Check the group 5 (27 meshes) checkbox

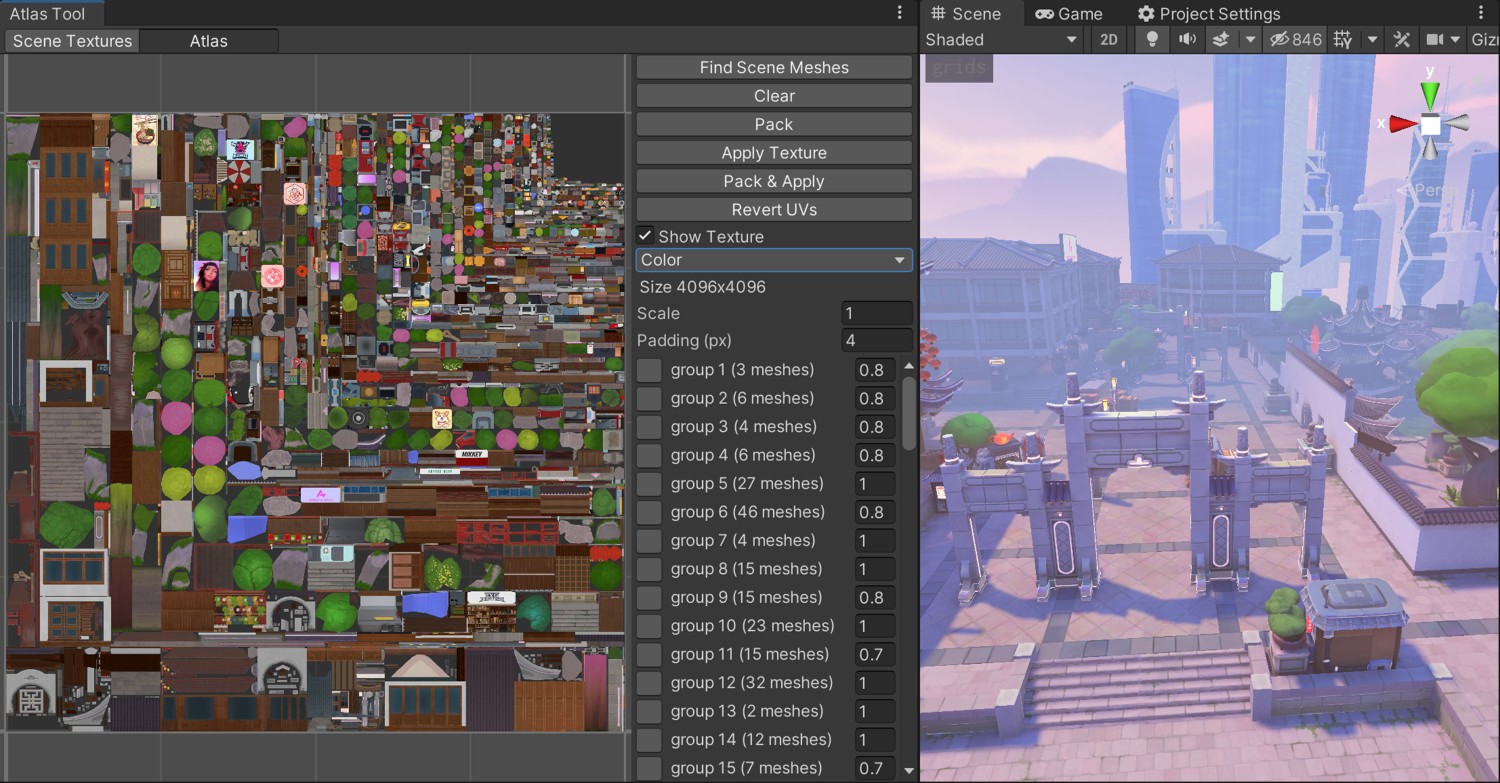(649, 484)
